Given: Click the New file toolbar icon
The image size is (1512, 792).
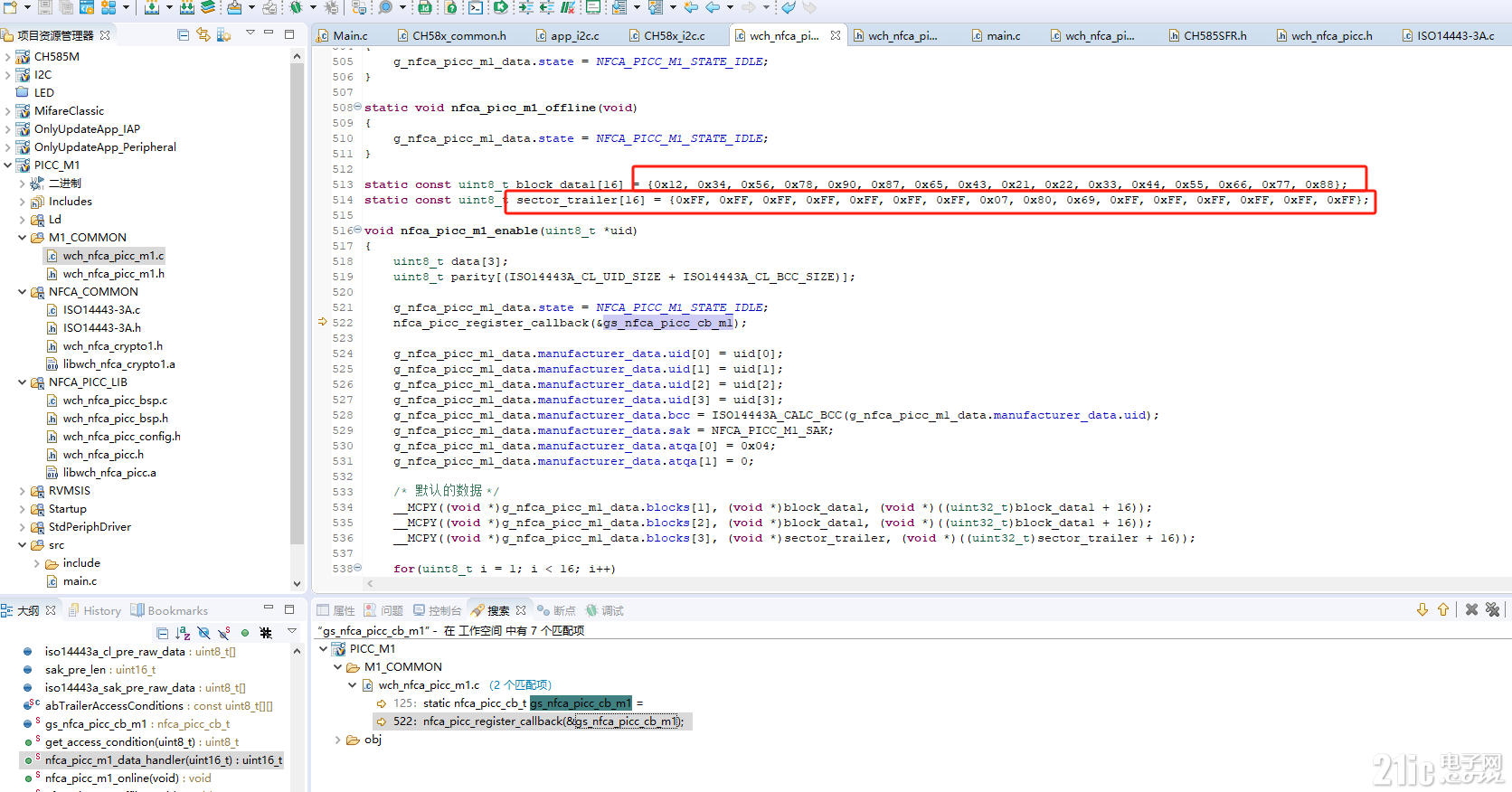Looking at the screenshot, I should point(11,7).
